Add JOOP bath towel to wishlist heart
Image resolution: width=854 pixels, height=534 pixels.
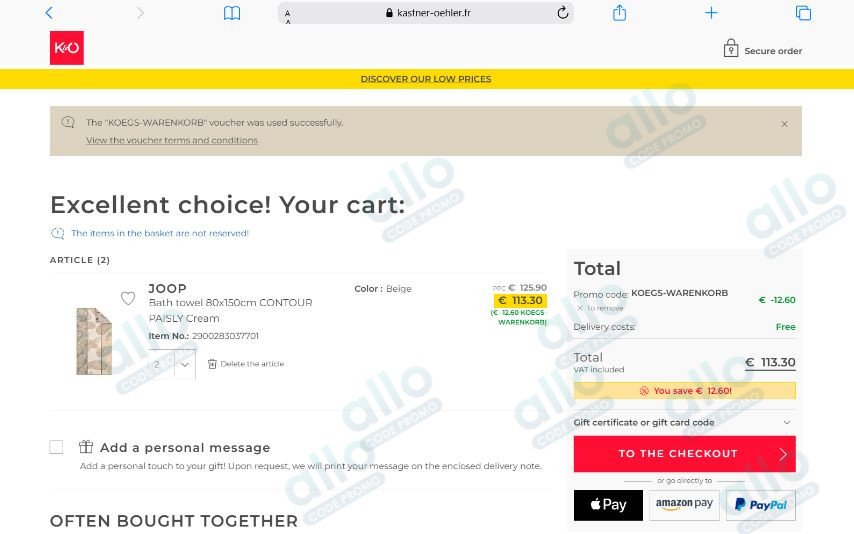[x=128, y=298]
